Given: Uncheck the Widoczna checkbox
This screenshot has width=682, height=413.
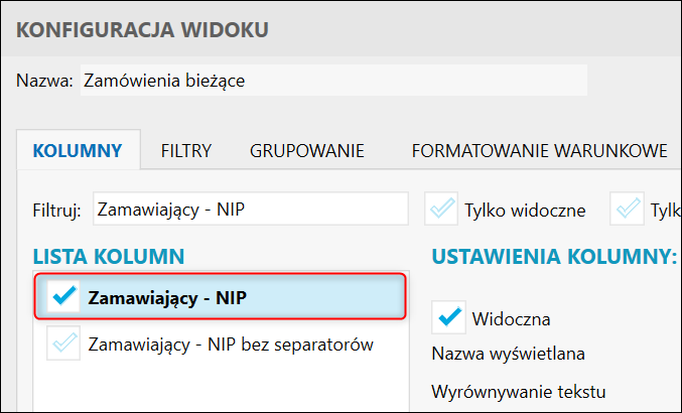Looking at the screenshot, I should [449, 318].
